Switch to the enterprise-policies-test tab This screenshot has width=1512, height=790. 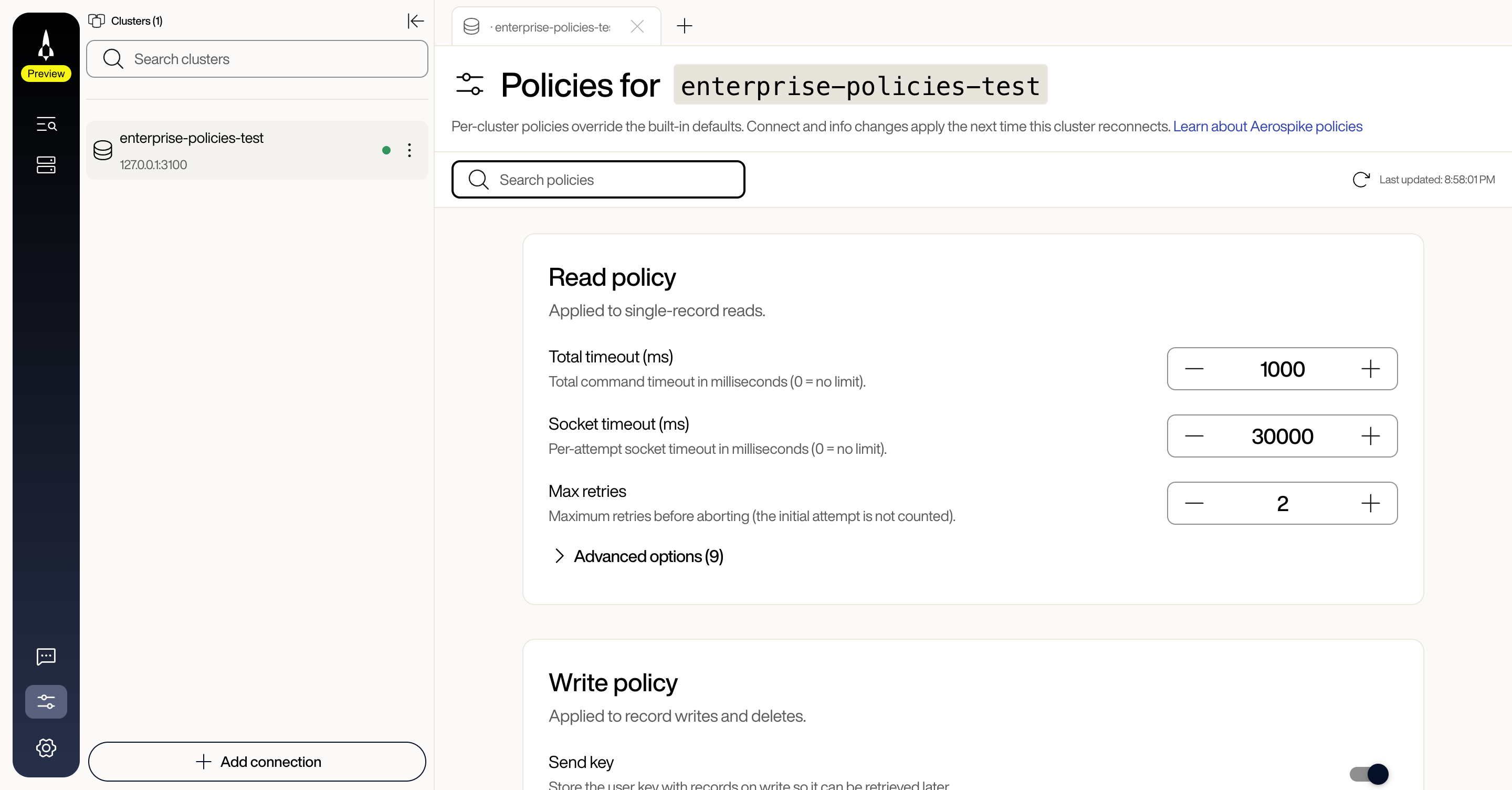(x=556, y=26)
